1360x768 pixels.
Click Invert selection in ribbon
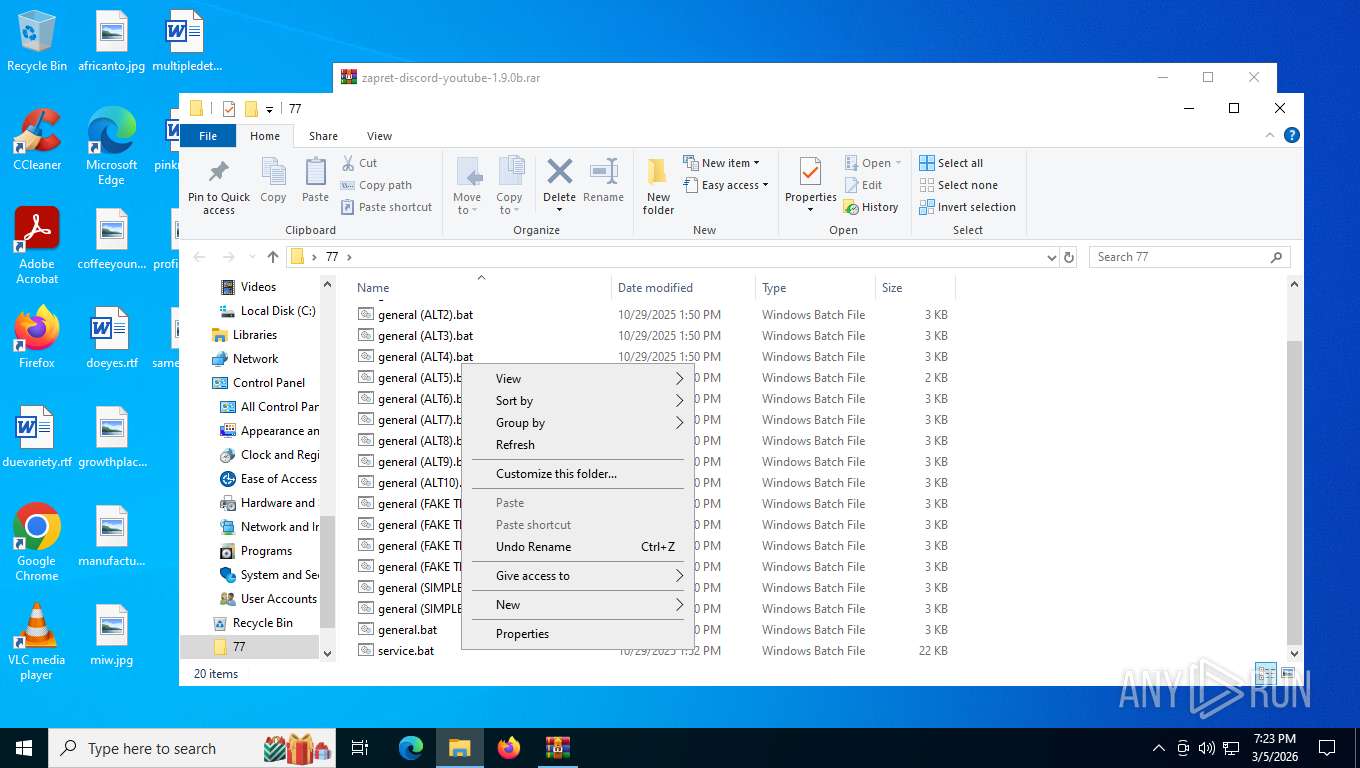pos(967,207)
